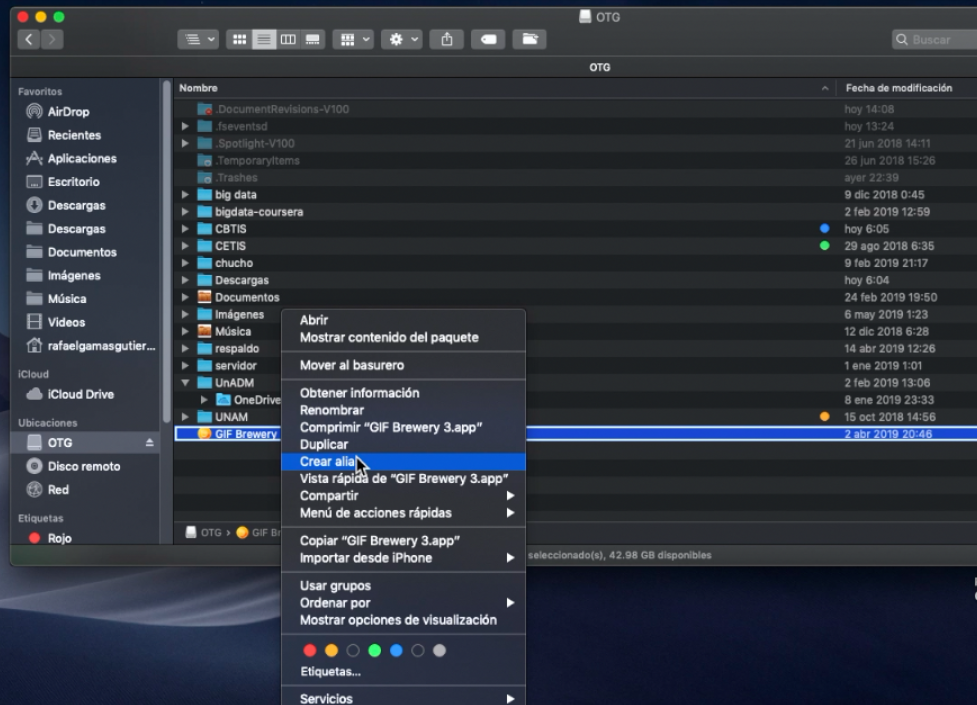This screenshot has width=977, height=705.
Task: Go back with the left arrow button
Action: tap(29, 39)
